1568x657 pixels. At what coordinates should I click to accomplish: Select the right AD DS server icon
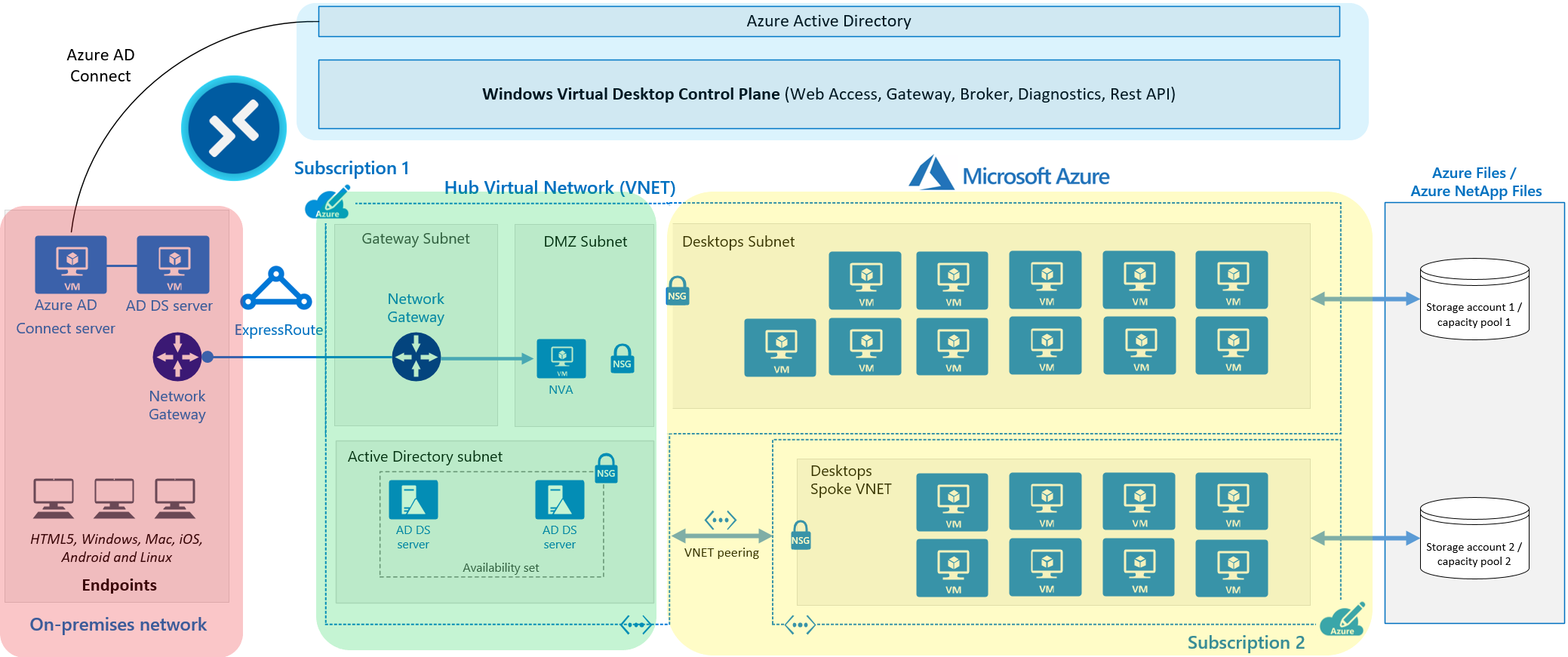click(560, 500)
